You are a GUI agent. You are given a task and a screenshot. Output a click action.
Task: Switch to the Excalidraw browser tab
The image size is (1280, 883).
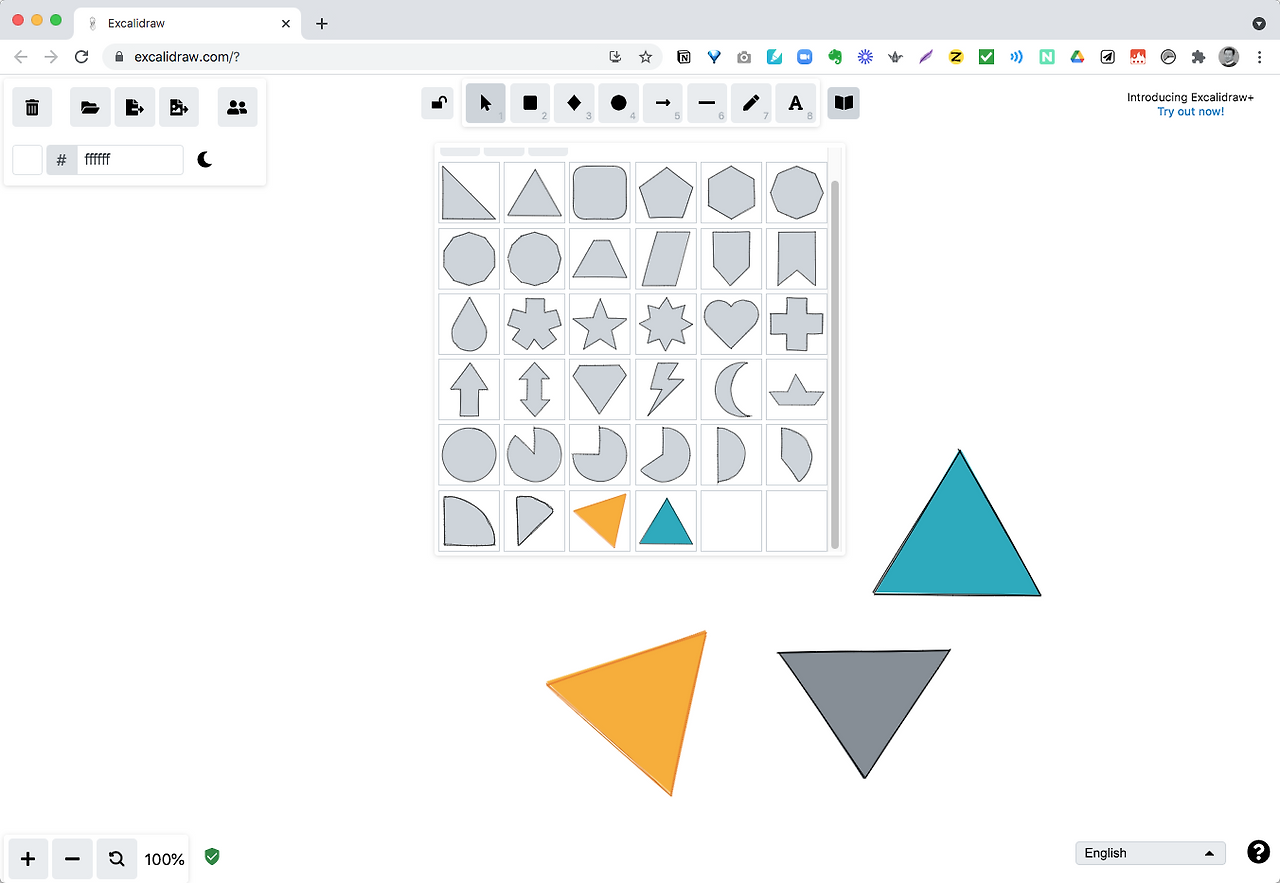click(188, 23)
